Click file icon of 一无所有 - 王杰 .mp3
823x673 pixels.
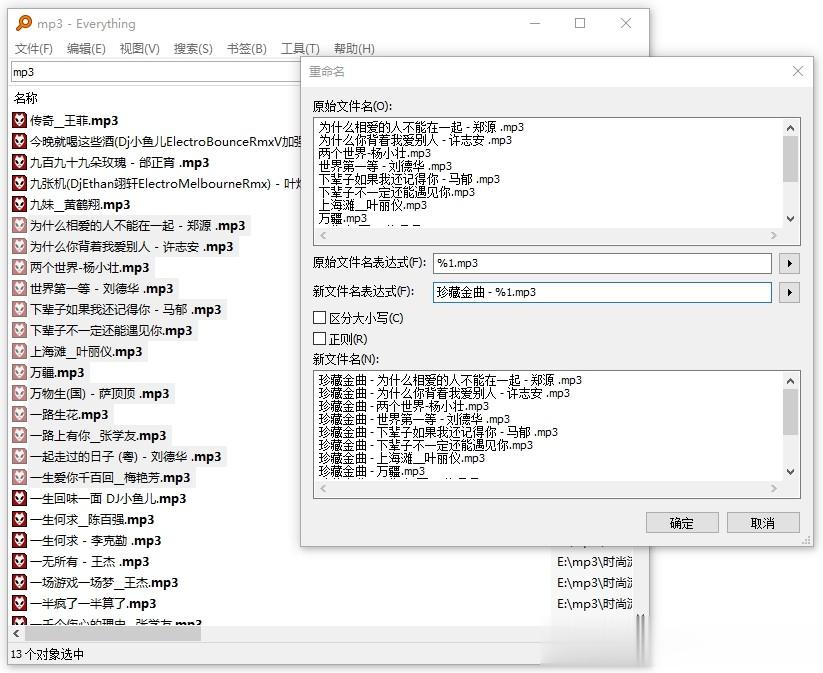(x=19, y=561)
